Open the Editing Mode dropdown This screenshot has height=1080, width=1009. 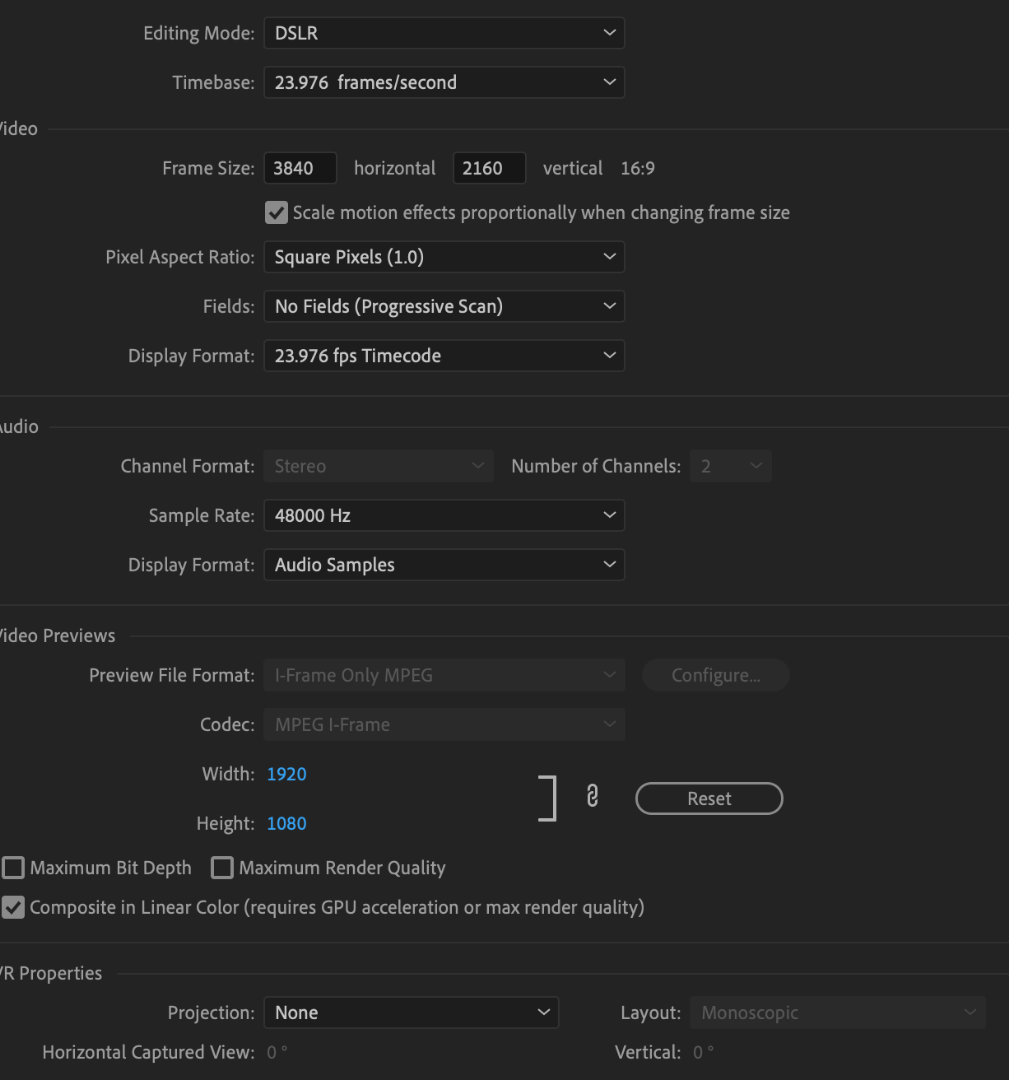pyautogui.click(x=444, y=32)
